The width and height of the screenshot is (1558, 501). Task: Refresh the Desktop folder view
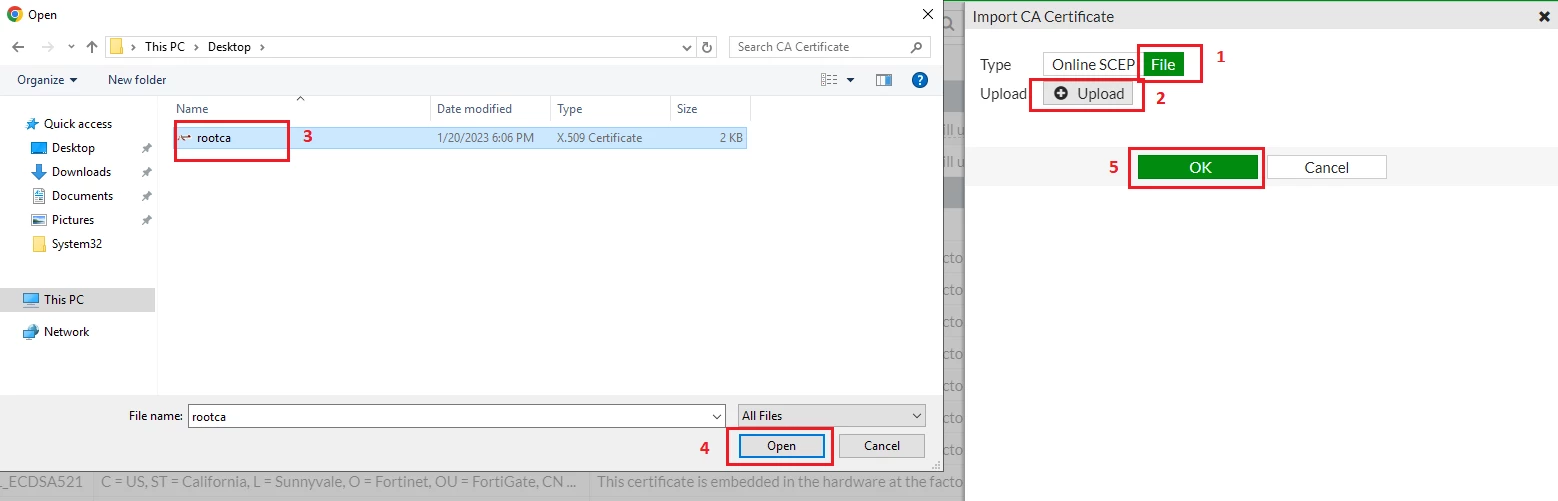click(x=708, y=47)
